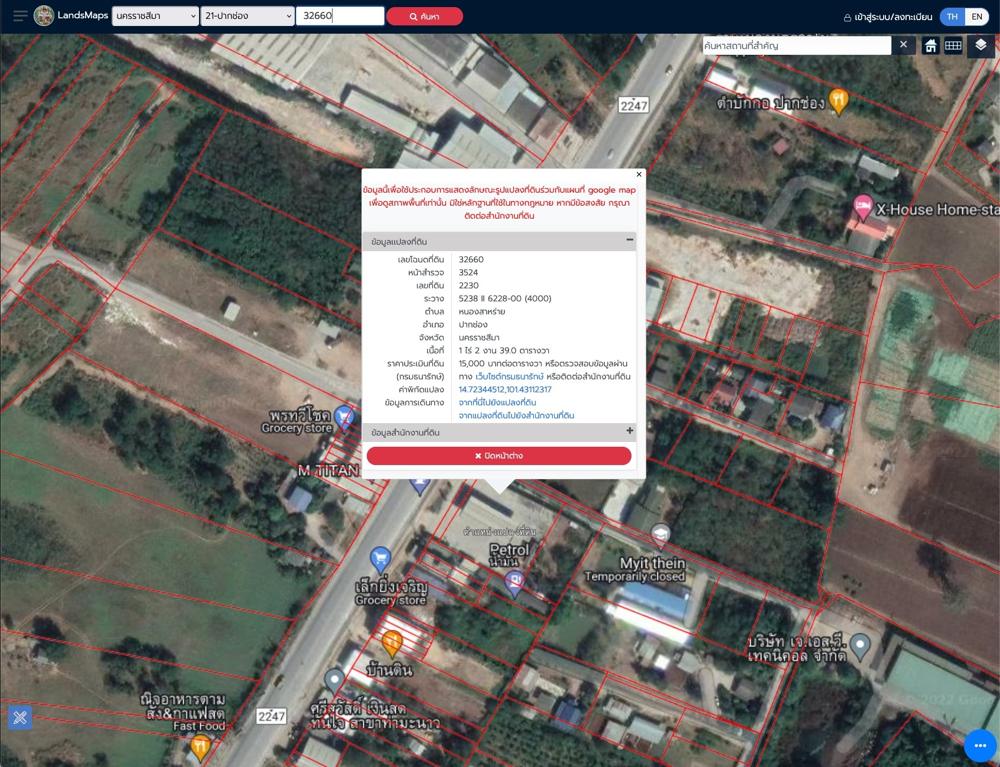Click the blue satellite tool icon
This screenshot has width=1000, height=767.
pos(20,718)
